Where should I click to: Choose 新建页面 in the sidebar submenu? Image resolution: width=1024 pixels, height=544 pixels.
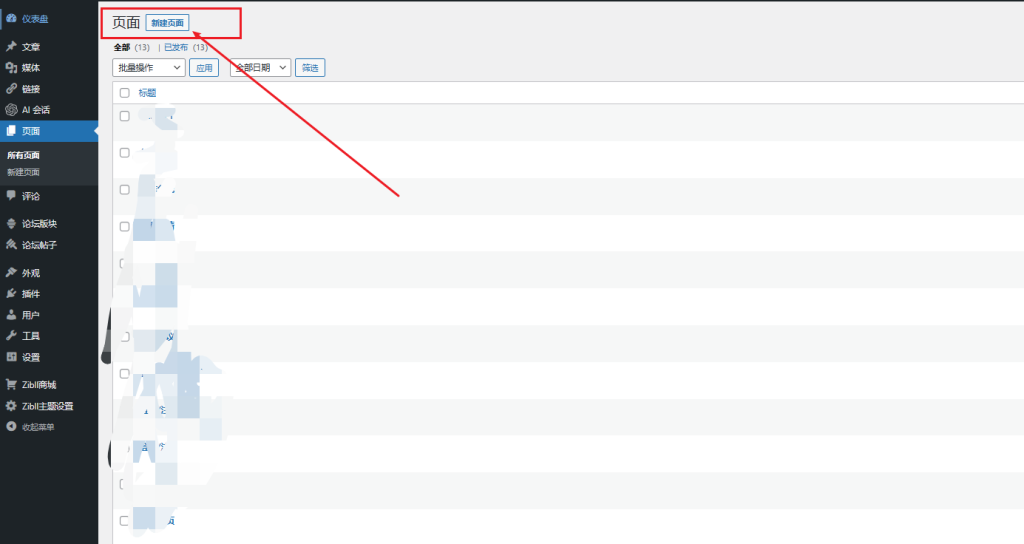24,172
